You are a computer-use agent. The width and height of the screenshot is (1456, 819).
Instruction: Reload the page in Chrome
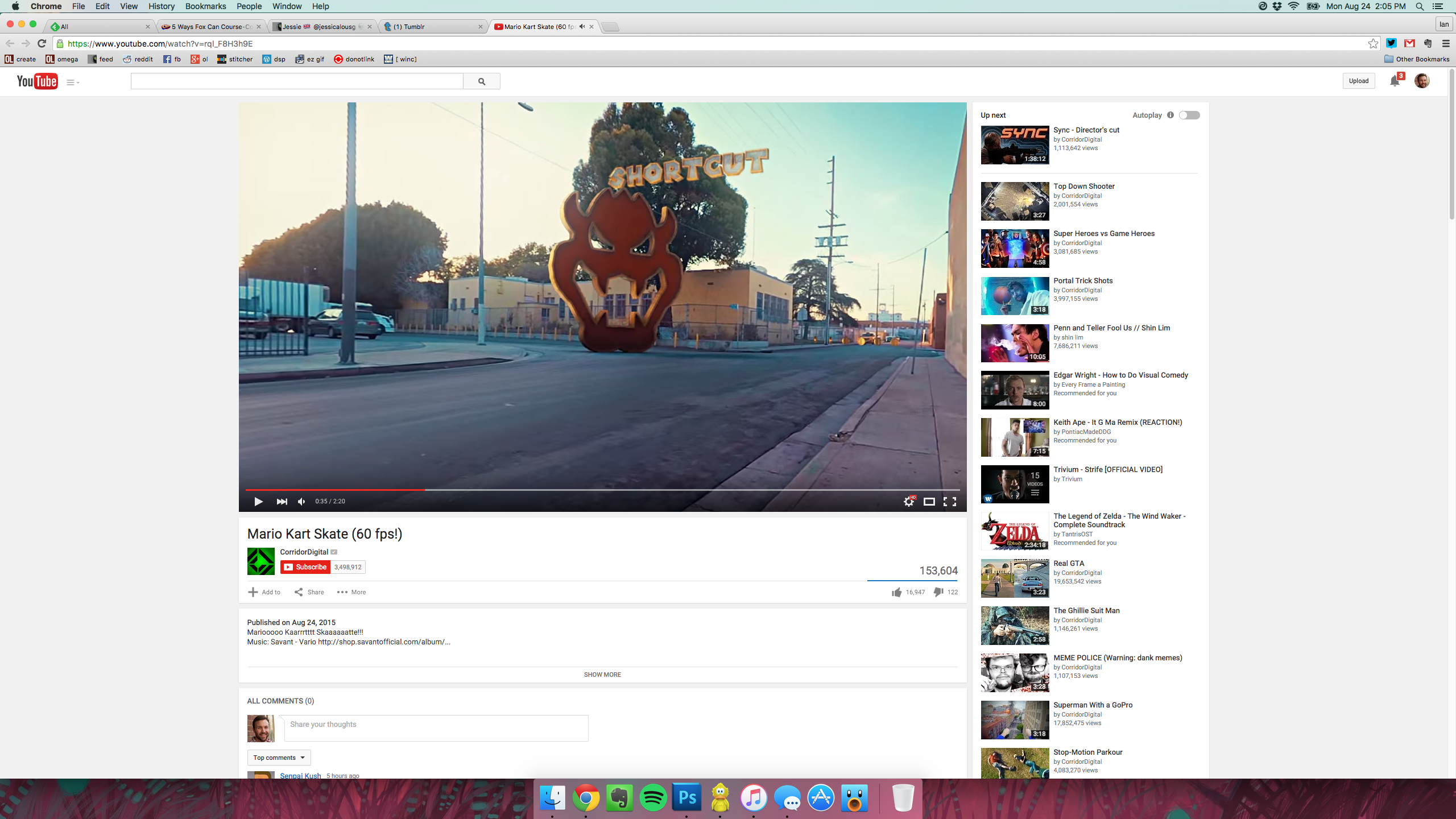pos(42,43)
